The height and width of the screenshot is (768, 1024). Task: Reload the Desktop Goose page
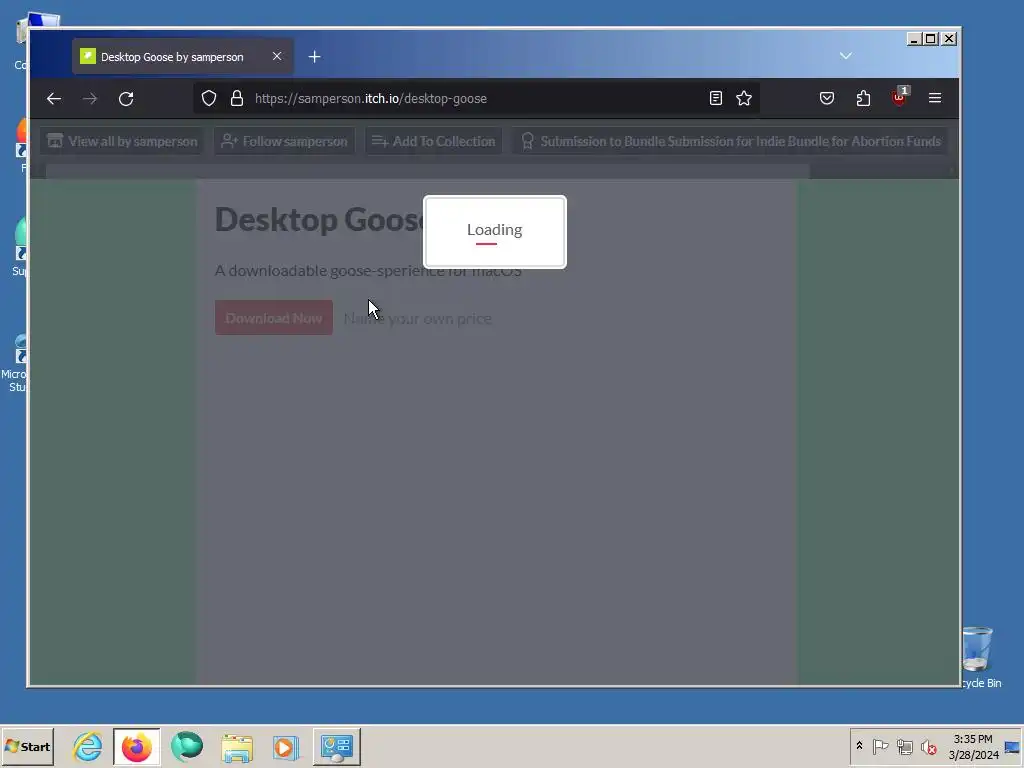coord(126,99)
